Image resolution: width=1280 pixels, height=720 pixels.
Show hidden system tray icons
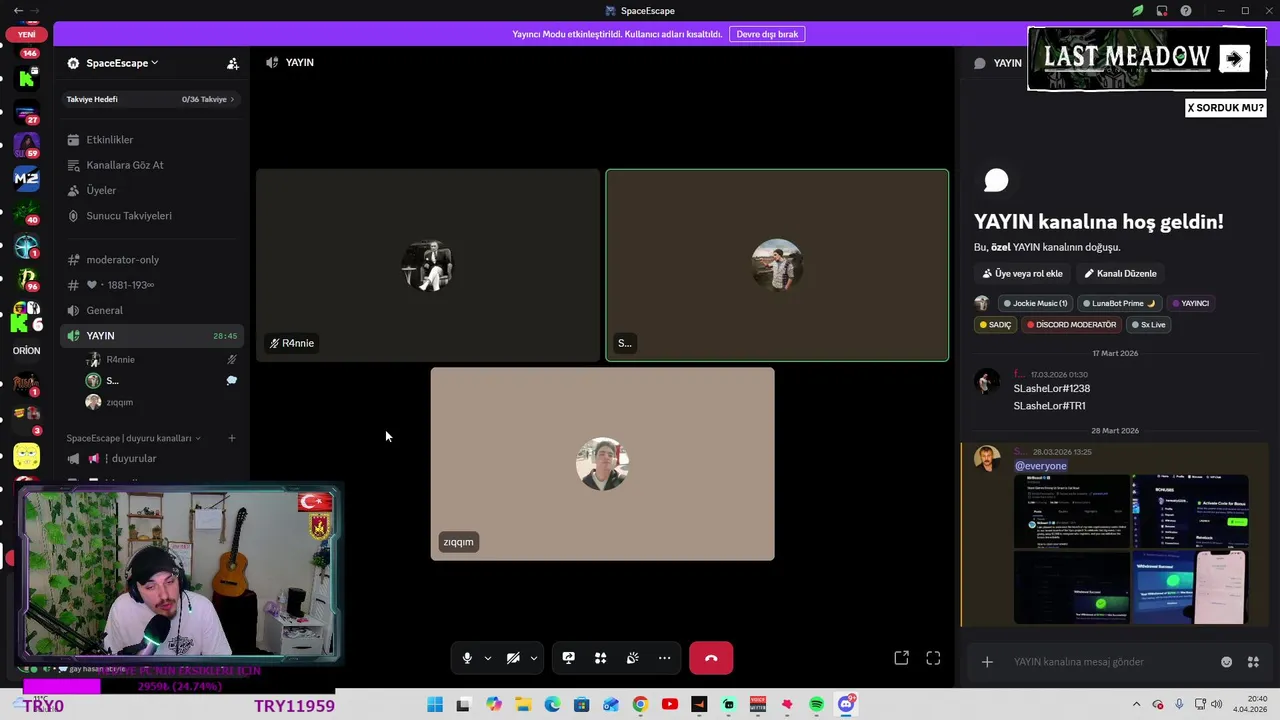click(x=1136, y=705)
